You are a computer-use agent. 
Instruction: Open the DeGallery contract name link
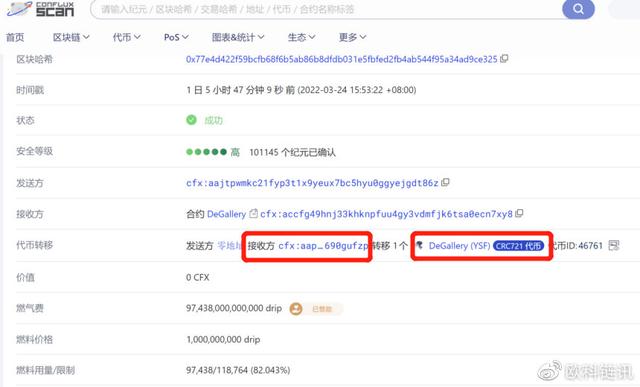tap(227, 214)
